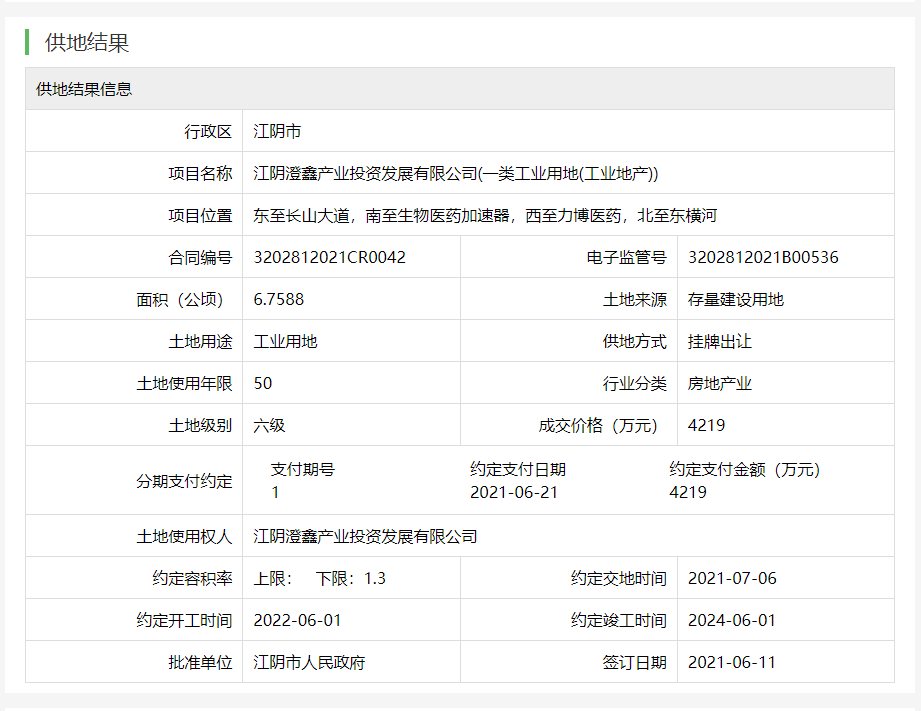Click the 供地结果信息 table header bar
The width and height of the screenshot is (921, 711).
[x=84, y=89]
